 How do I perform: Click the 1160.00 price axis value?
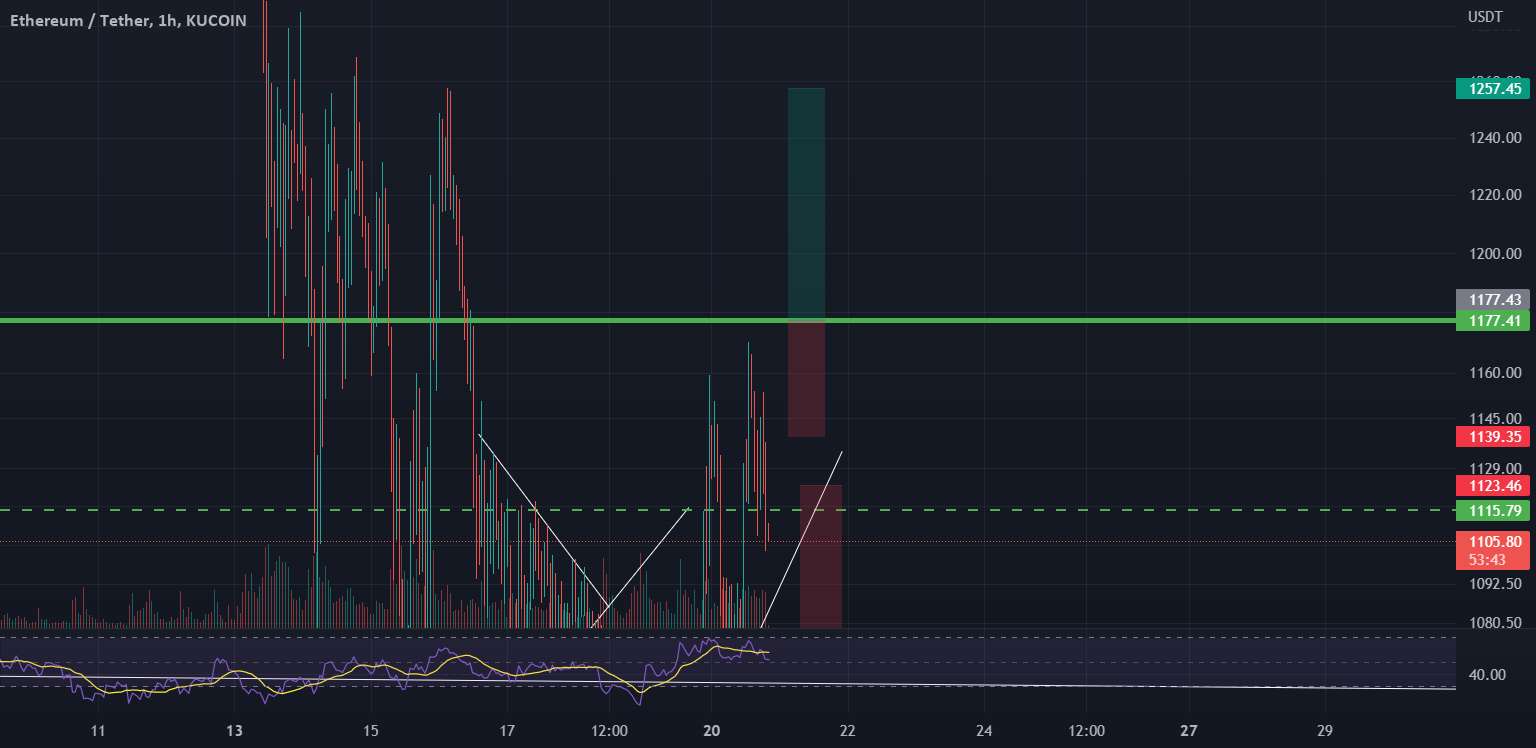pos(1494,373)
